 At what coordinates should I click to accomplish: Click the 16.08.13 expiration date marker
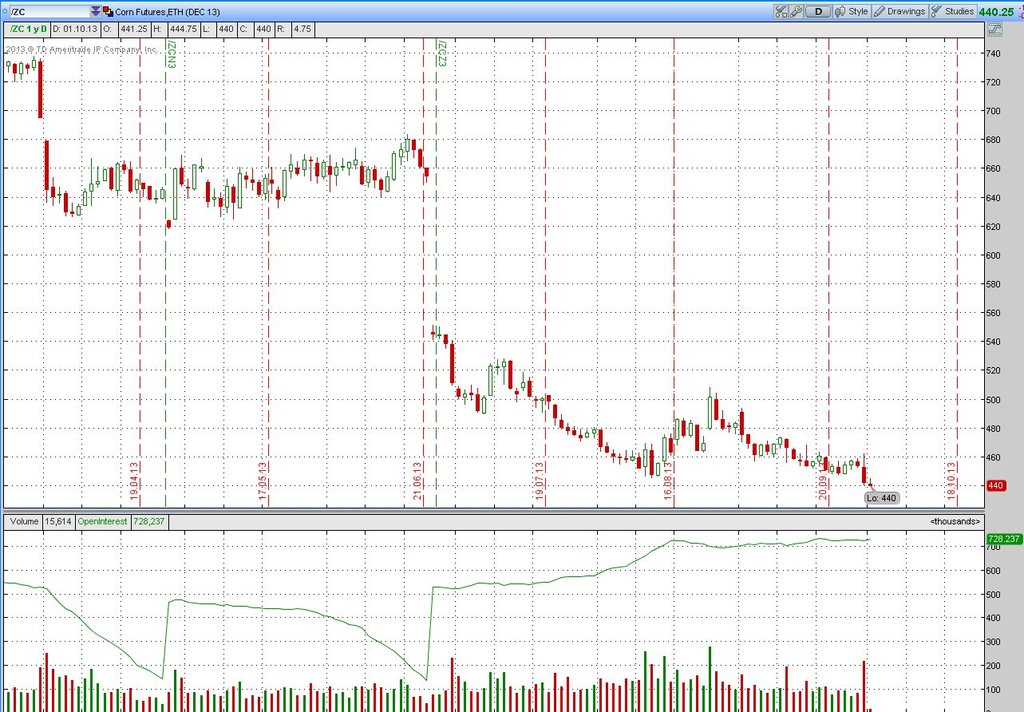pos(668,481)
